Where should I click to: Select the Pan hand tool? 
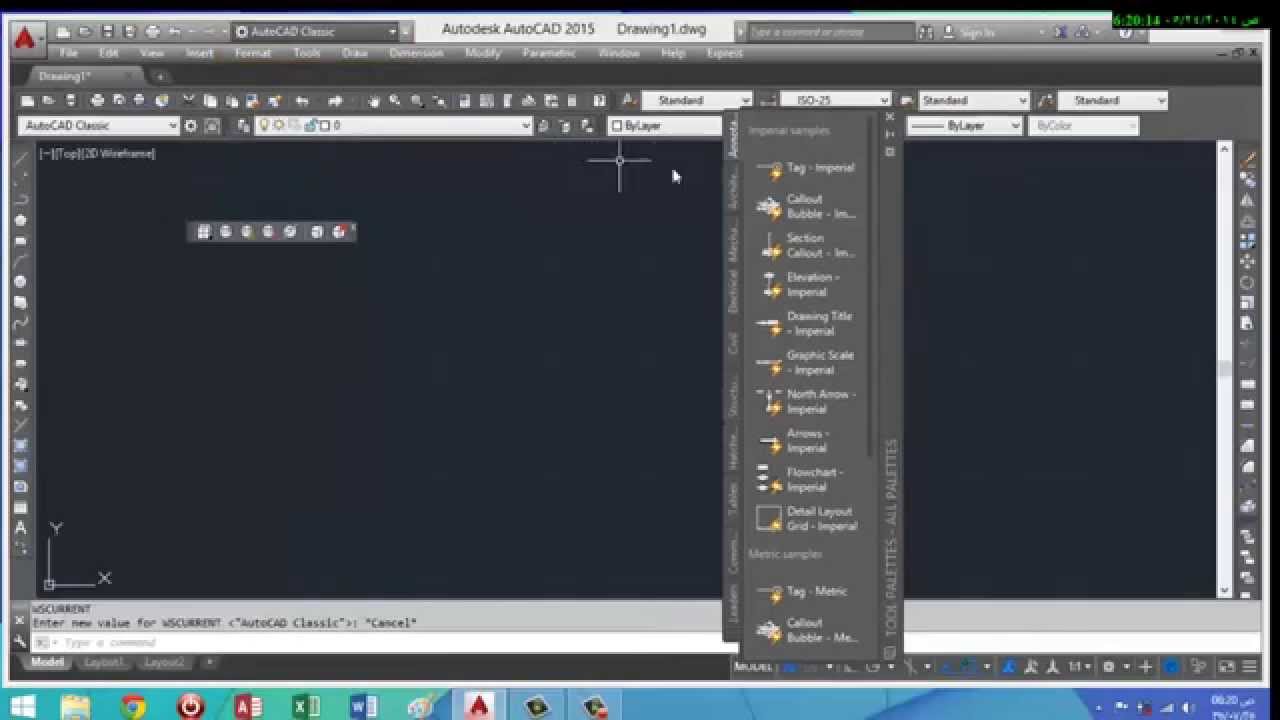373,100
